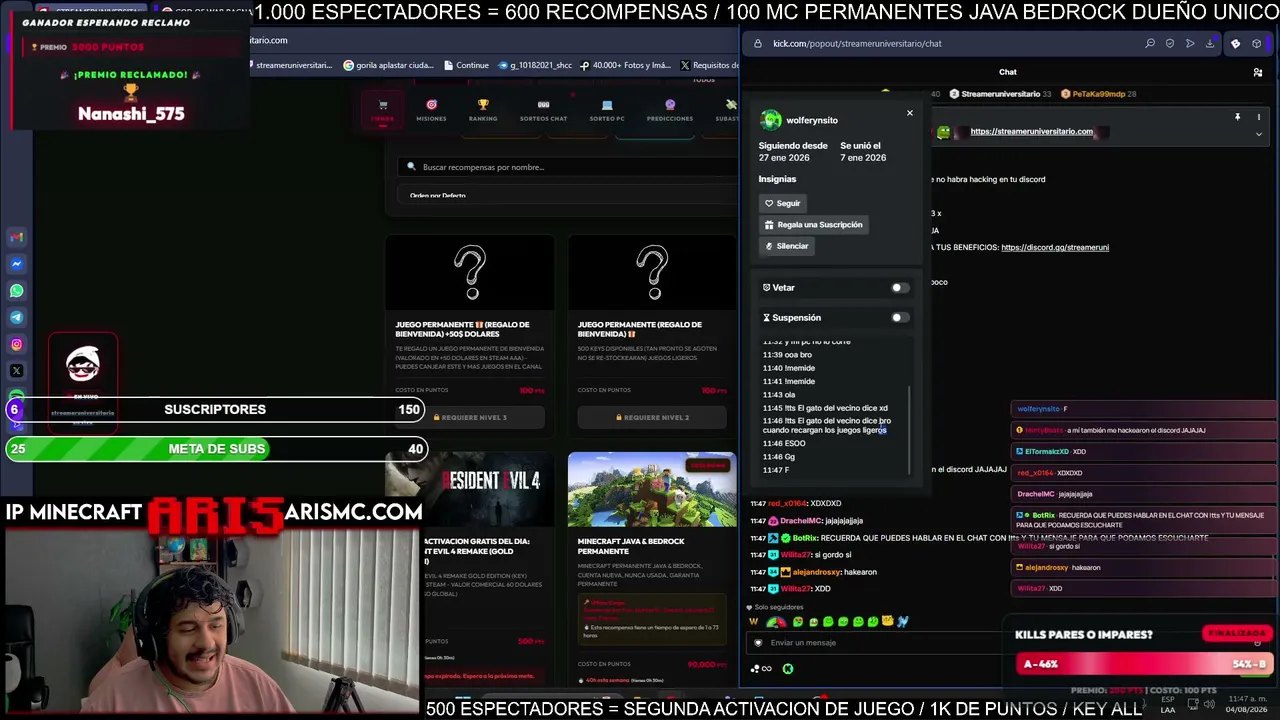The image size is (1280, 720).
Task: Open the Minecraft Java & Bedrock reward thumbnail
Action: (x=652, y=489)
